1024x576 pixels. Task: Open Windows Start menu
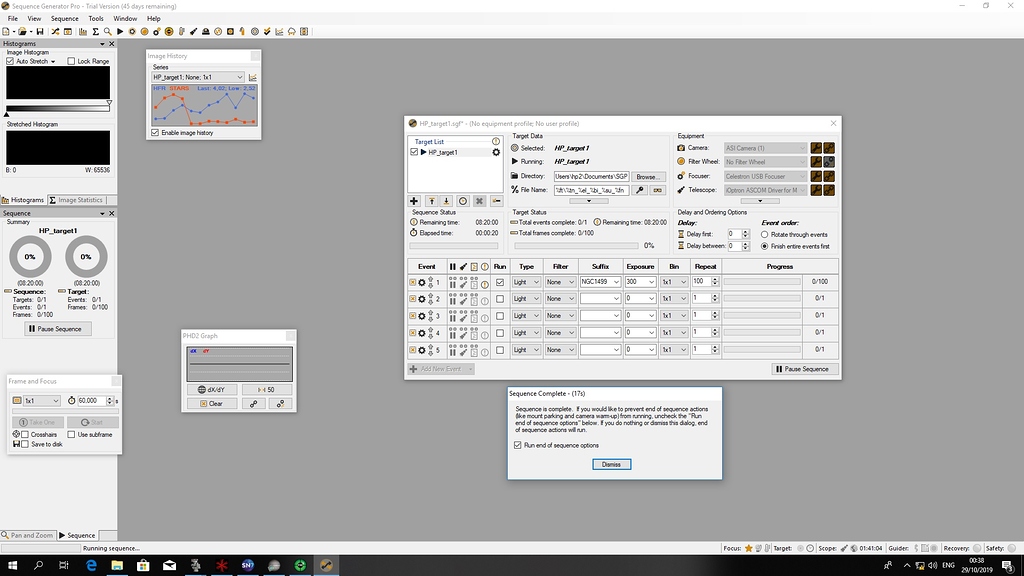(x=12, y=566)
